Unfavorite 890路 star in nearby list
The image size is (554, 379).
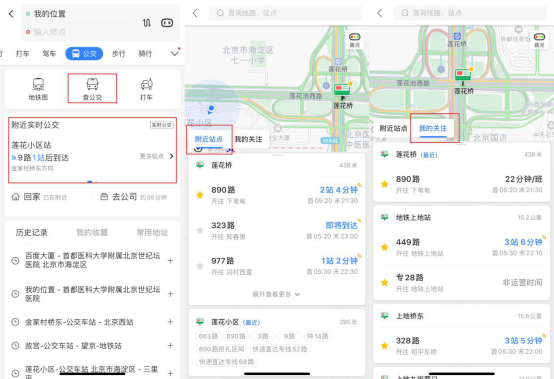coord(200,195)
